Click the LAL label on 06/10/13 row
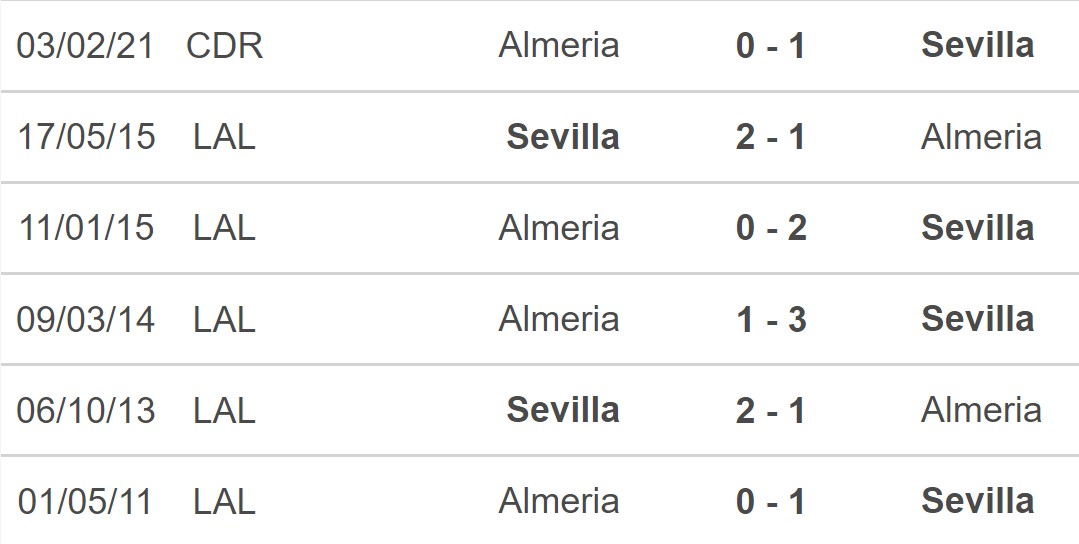Image resolution: width=1079 pixels, height=544 pixels. pyautogui.click(x=224, y=410)
